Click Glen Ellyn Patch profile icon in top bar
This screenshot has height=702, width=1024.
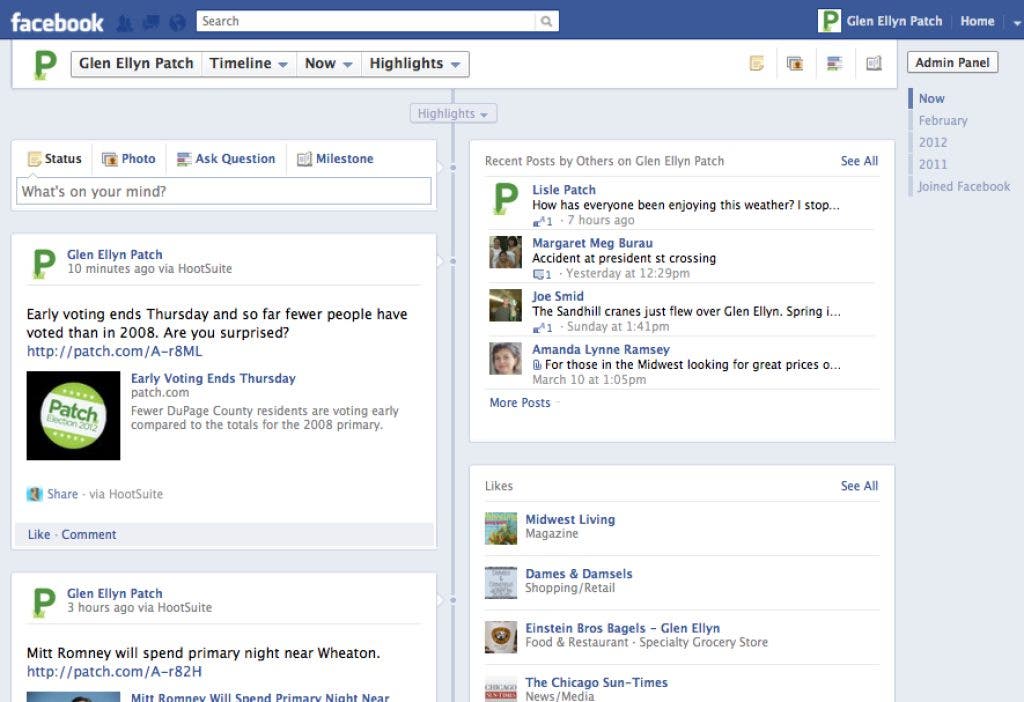pyautogui.click(x=829, y=21)
